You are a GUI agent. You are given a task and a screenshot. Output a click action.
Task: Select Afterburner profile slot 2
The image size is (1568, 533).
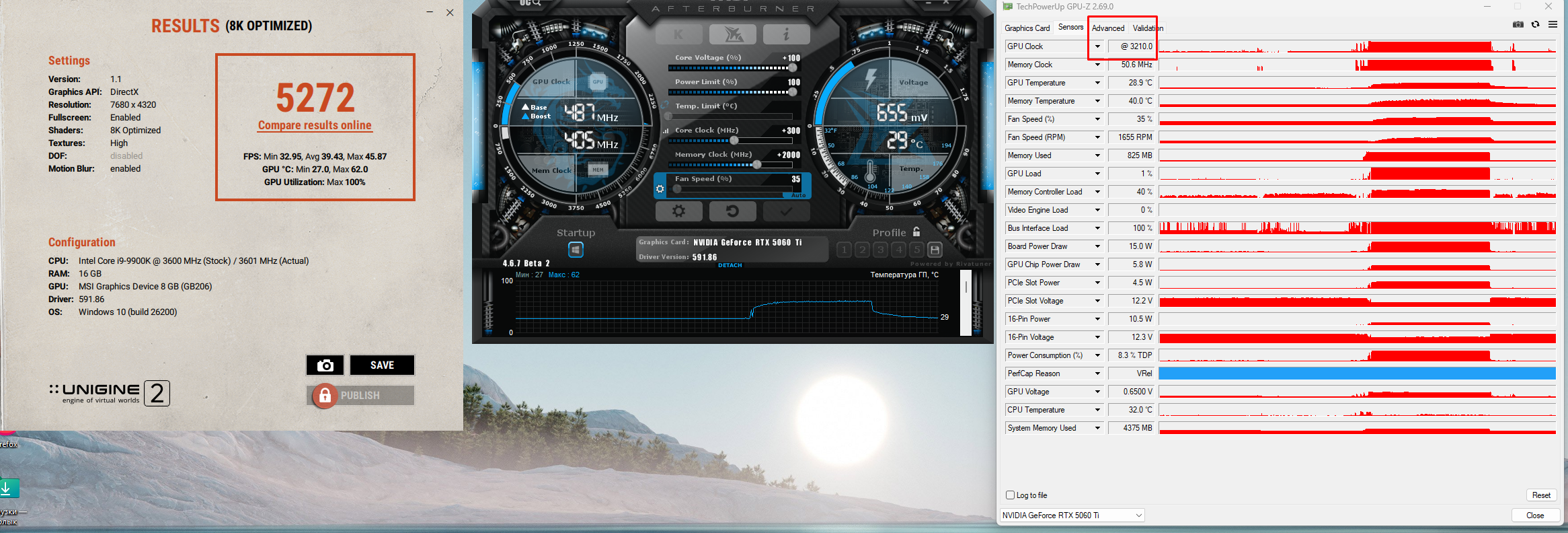(x=863, y=250)
